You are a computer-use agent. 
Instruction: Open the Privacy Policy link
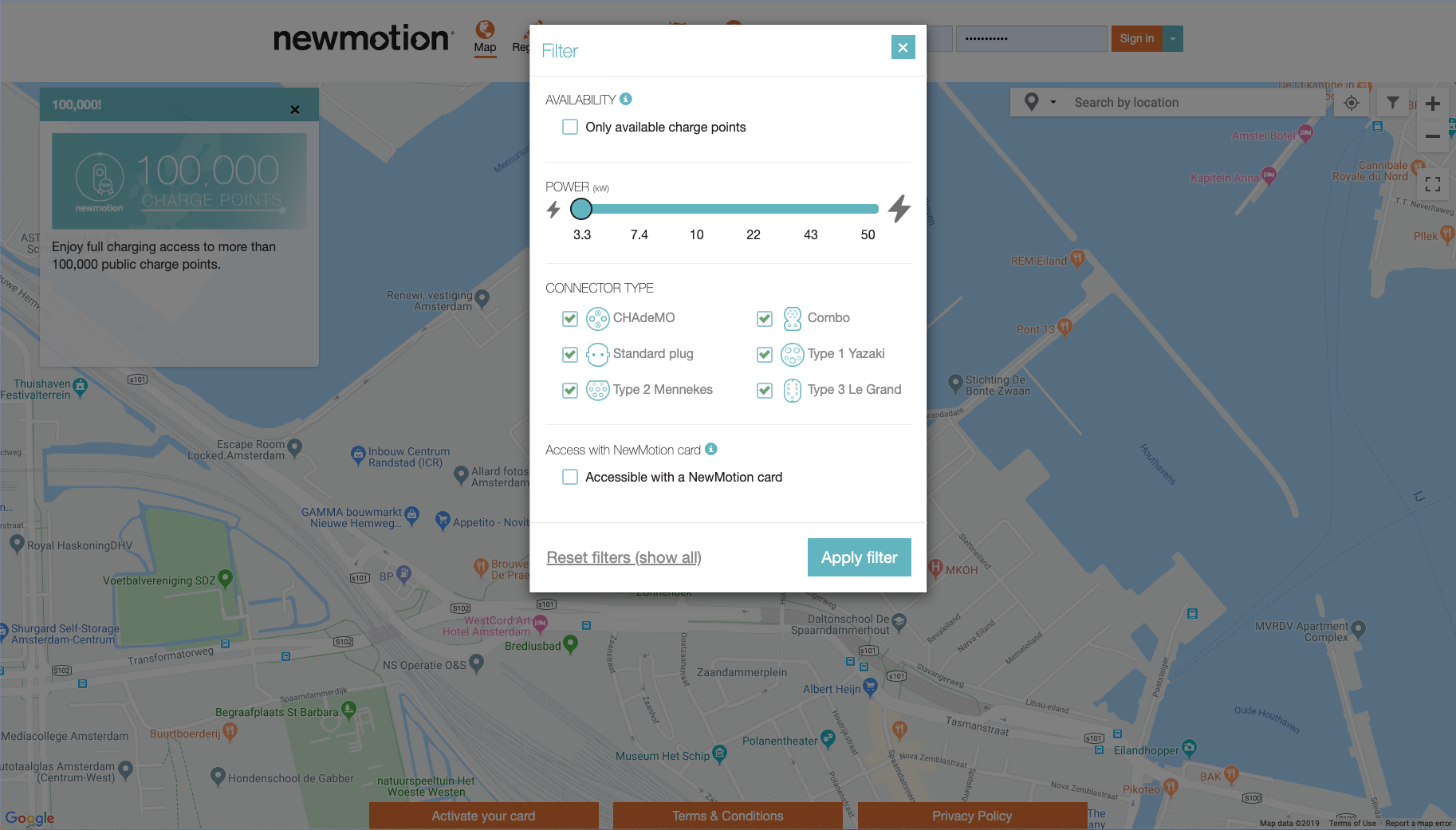(x=972, y=816)
